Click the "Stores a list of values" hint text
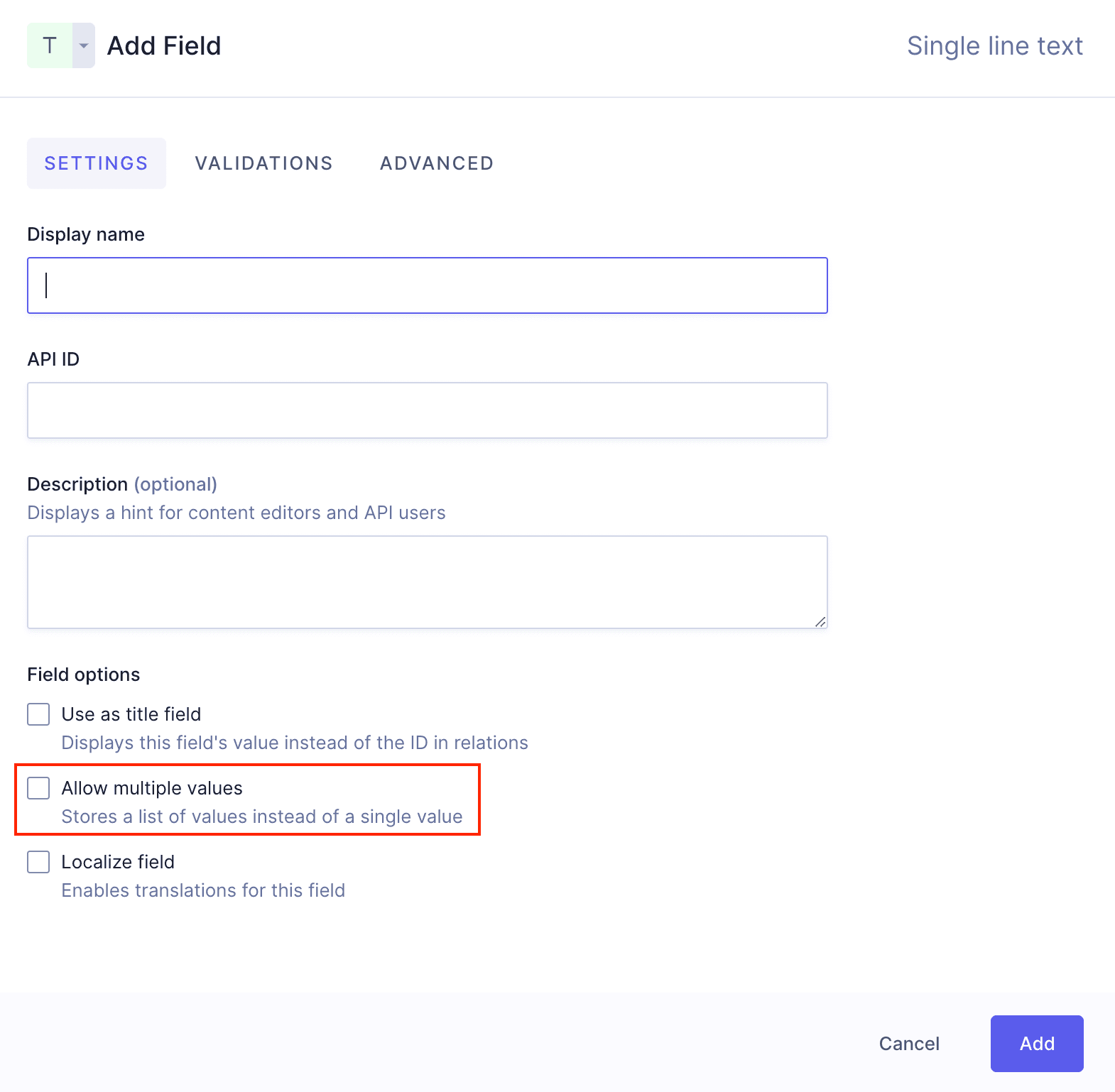This screenshot has height=1092, width=1115. pyautogui.click(x=261, y=817)
